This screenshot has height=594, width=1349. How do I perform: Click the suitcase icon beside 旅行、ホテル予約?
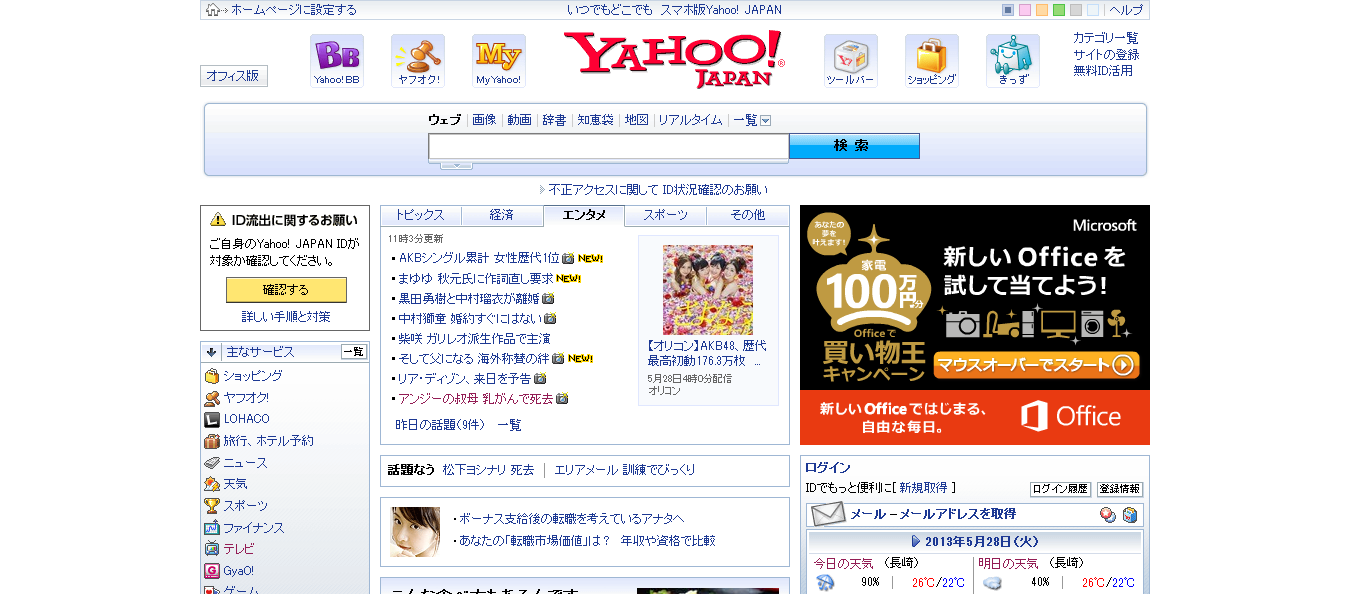pos(212,441)
